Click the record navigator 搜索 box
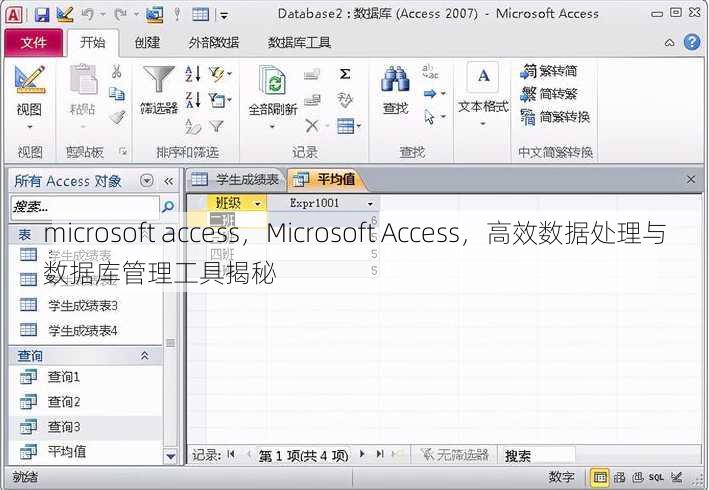709x490 pixels. pyautogui.click(x=537, y=455)
